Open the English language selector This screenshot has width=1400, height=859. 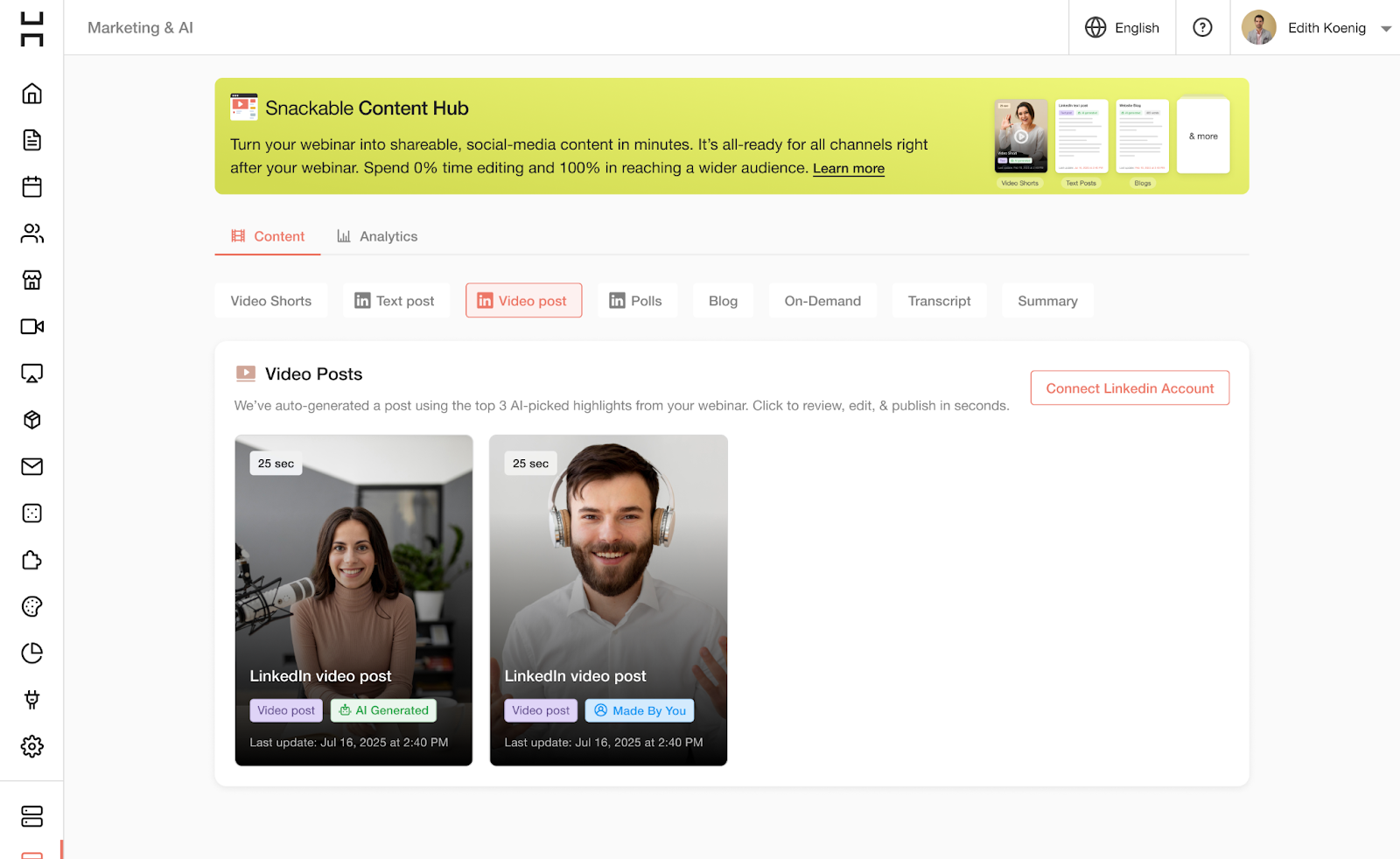(x=1122, y=28)
